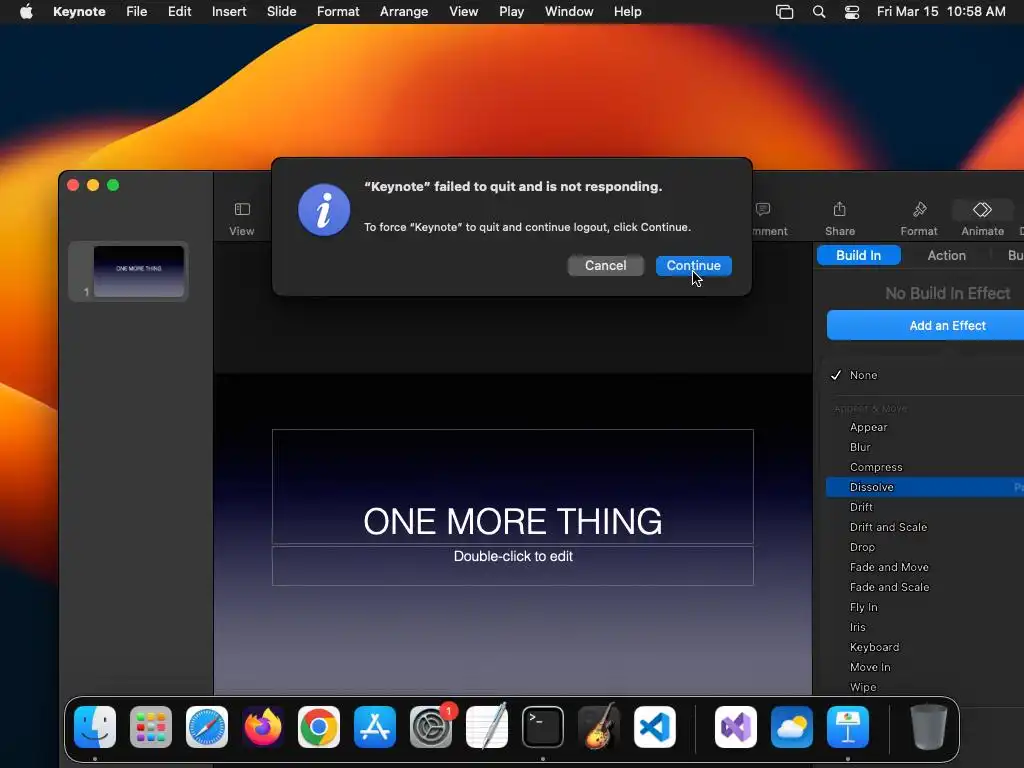
Task: Open App Store from the Dock
Action: click(x=375, y=727)
